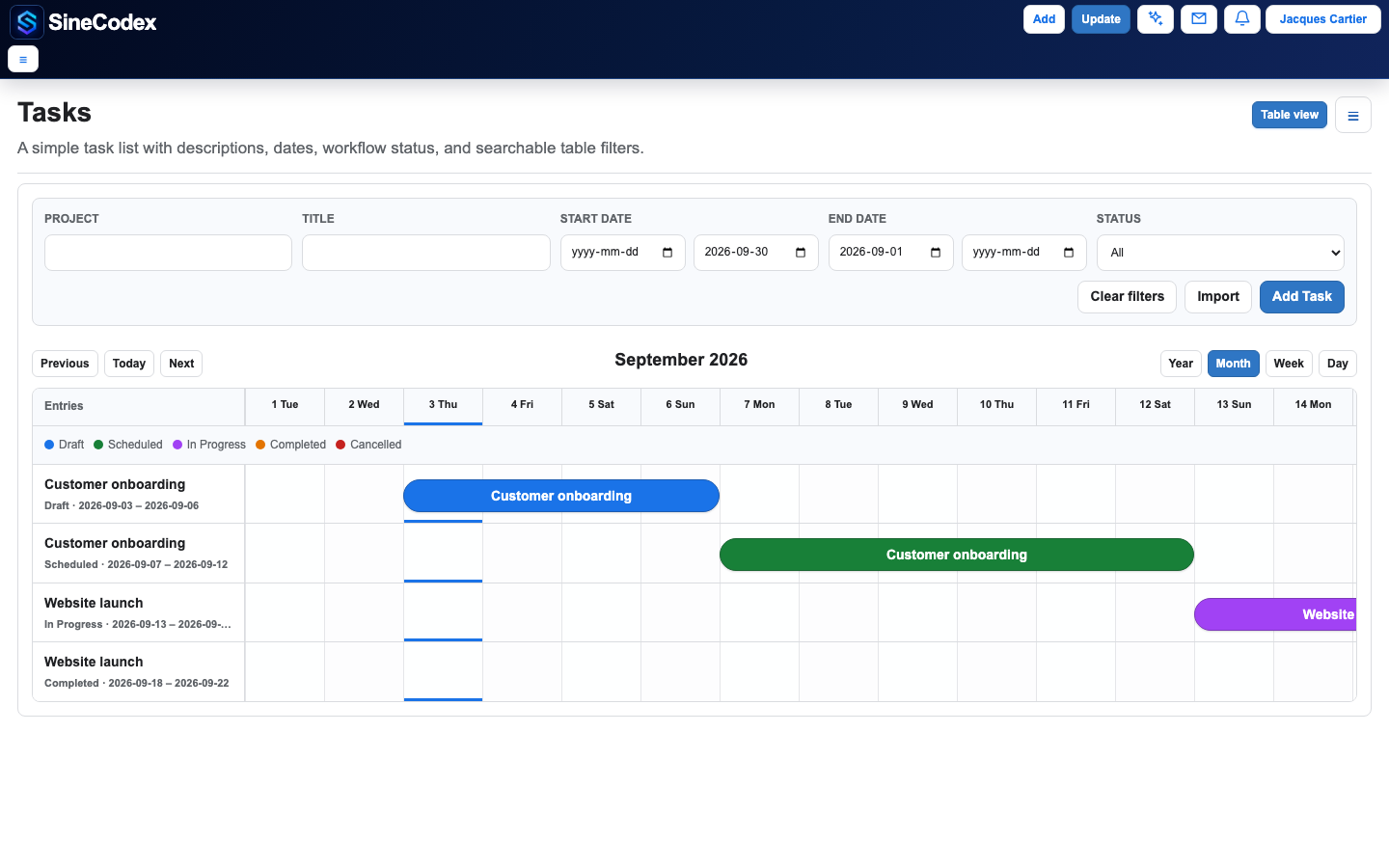Viewport: 1389px width, 868px height.
Task: Switch to Month view
Action: coord(1233,364)
